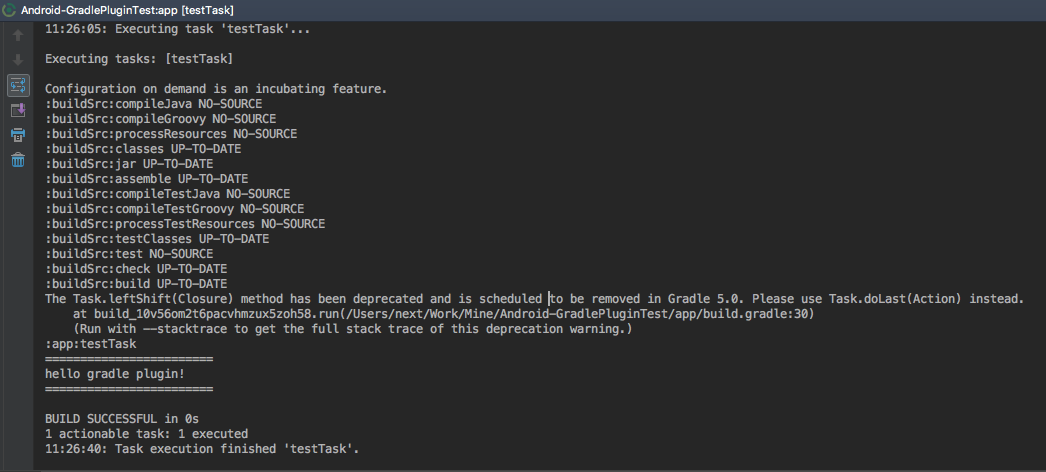Screen dimensions: 1046x472
Task: Toggle the soft-wrap icon in sidebar
Action: tap(18, 85)
